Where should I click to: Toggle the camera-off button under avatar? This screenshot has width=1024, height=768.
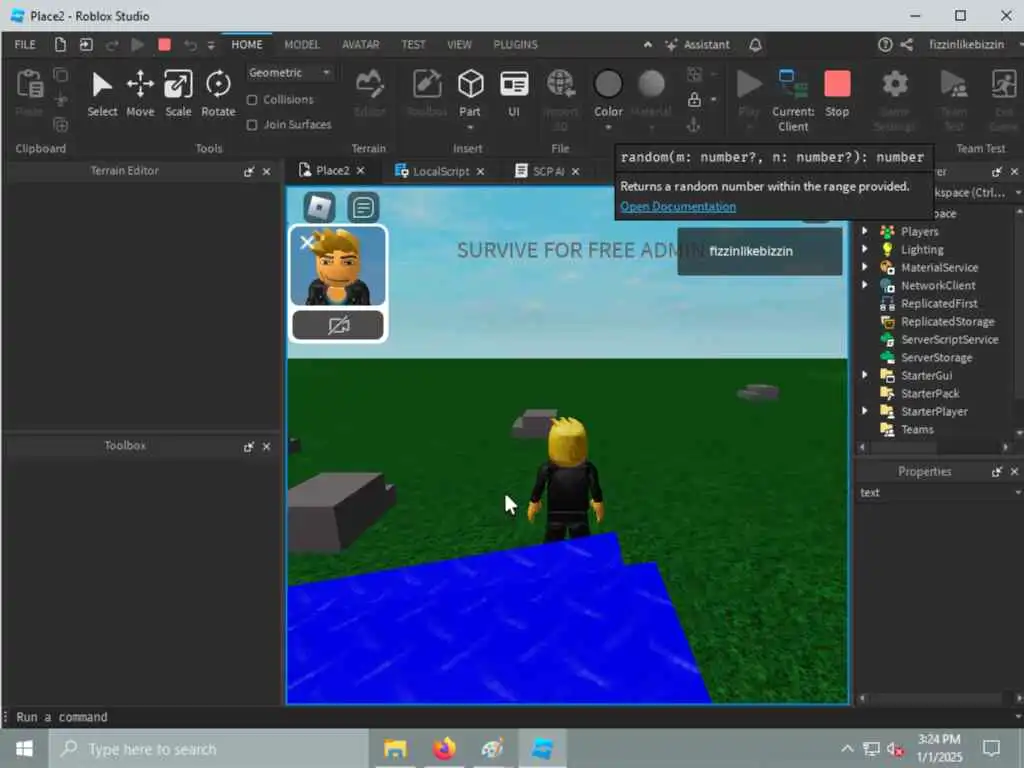click(338, 325)
